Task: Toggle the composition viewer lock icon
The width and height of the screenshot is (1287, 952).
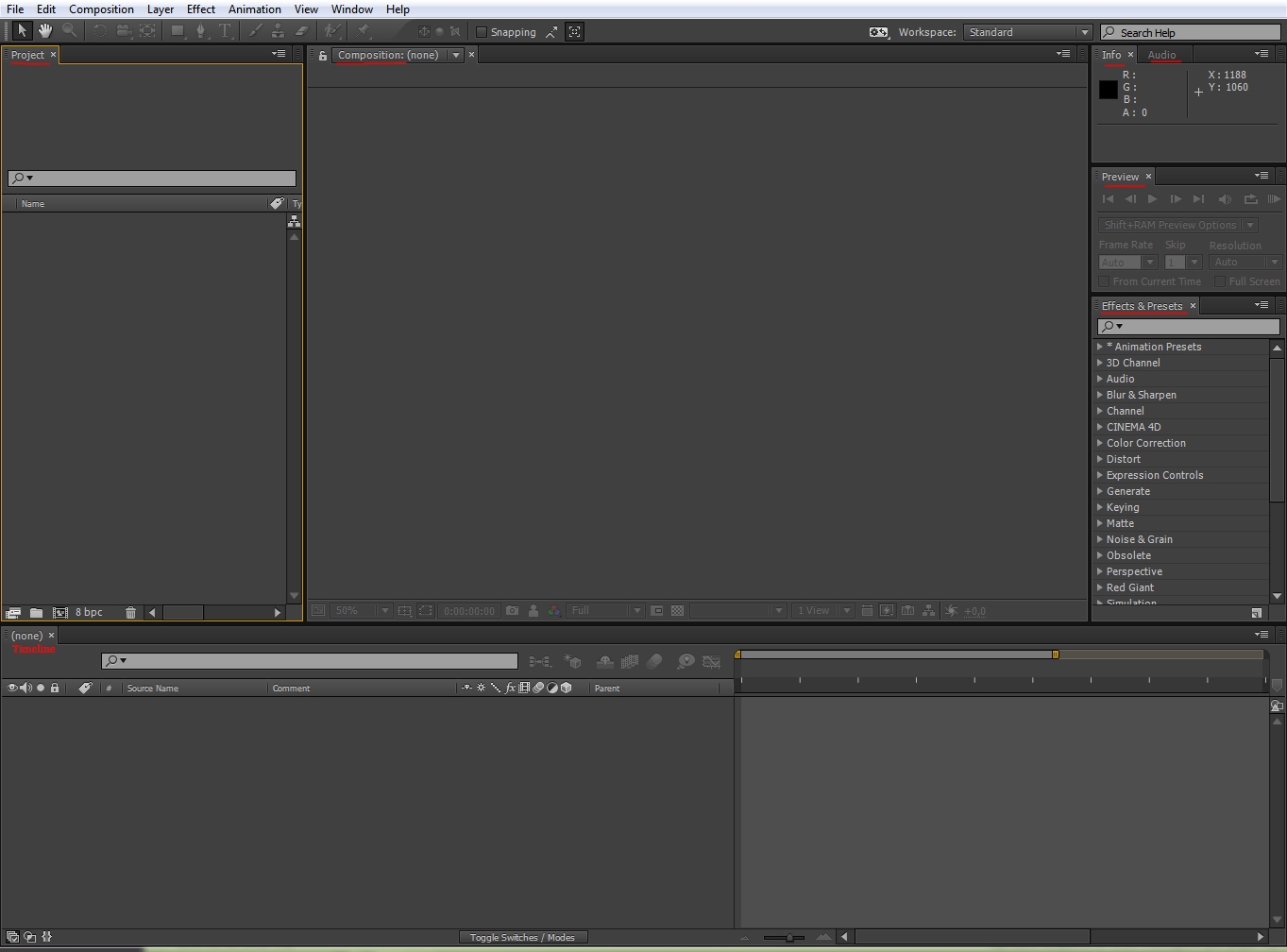Action: 322,56
